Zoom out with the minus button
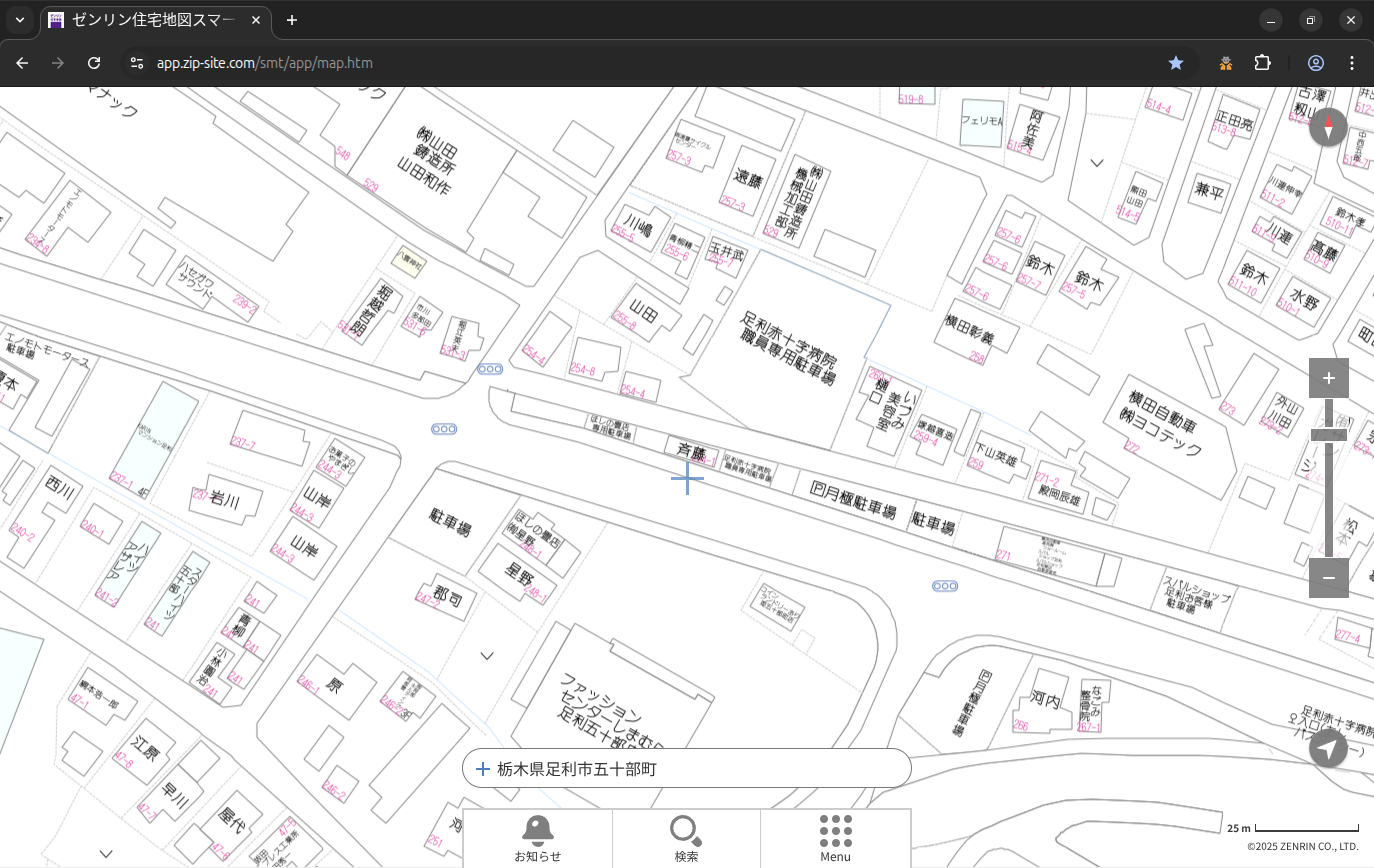1374x868 pixels. pos(1328,578)
